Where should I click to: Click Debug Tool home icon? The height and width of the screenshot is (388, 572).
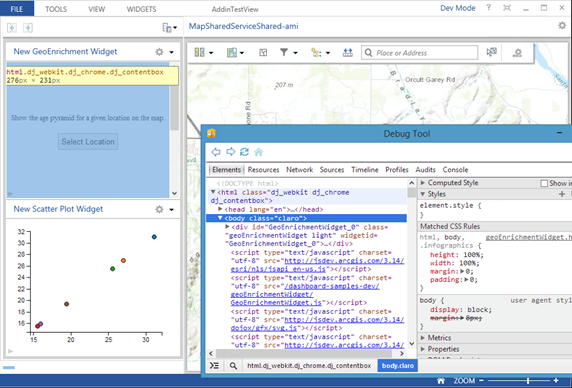click(x=258, y=152)
